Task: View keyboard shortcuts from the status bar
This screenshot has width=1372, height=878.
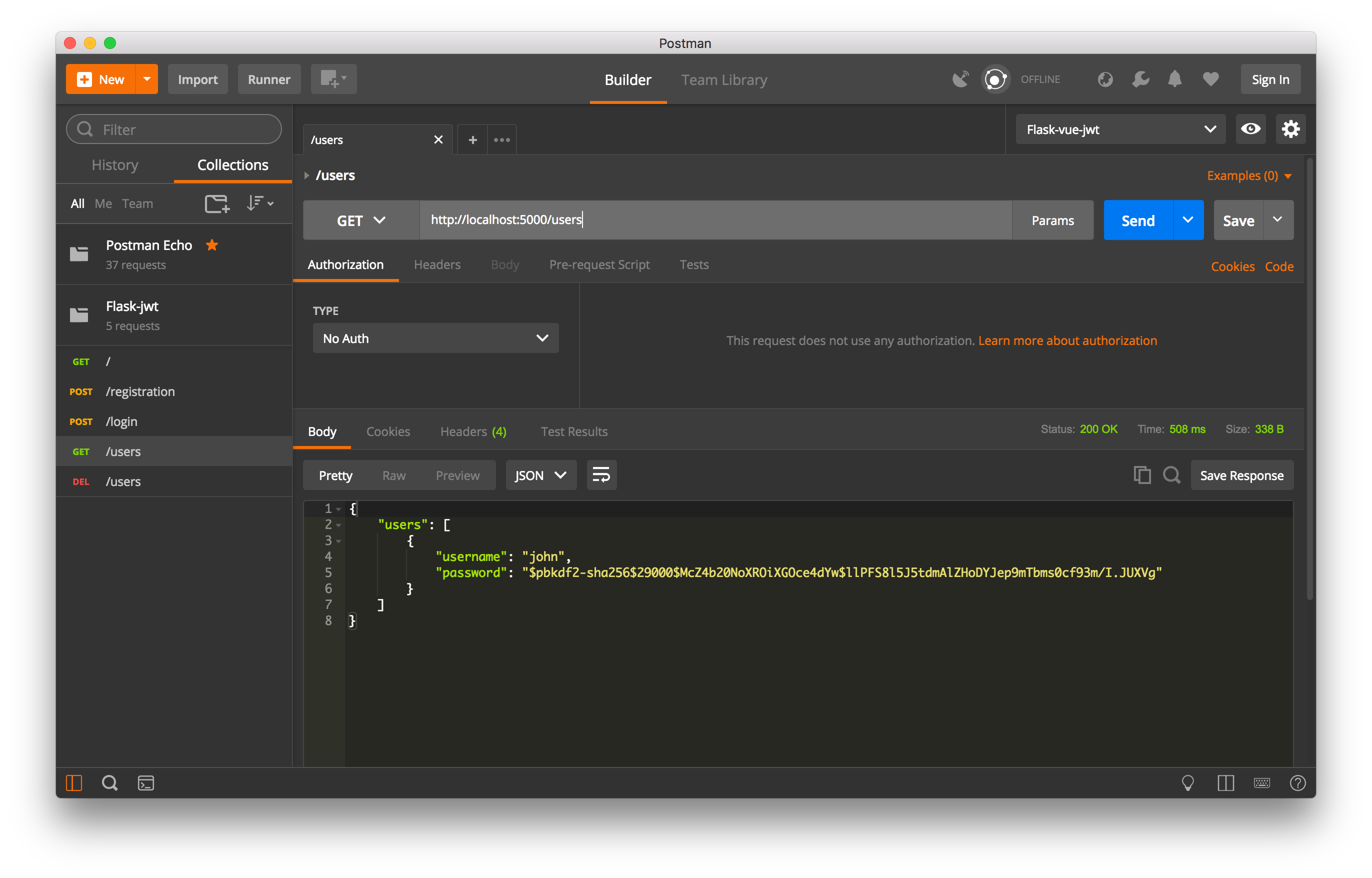Action: [x=1262, y=783]
